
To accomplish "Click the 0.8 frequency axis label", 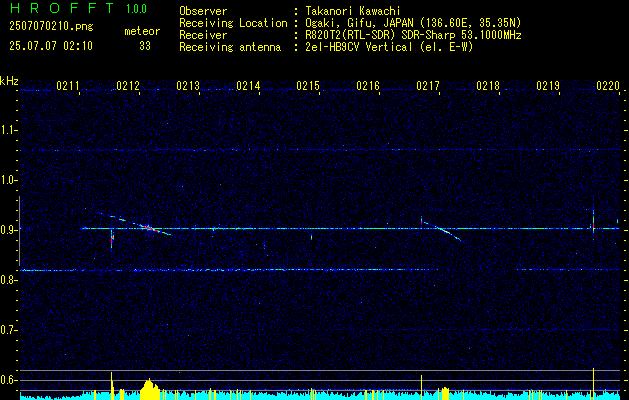I will click(9, 280).
